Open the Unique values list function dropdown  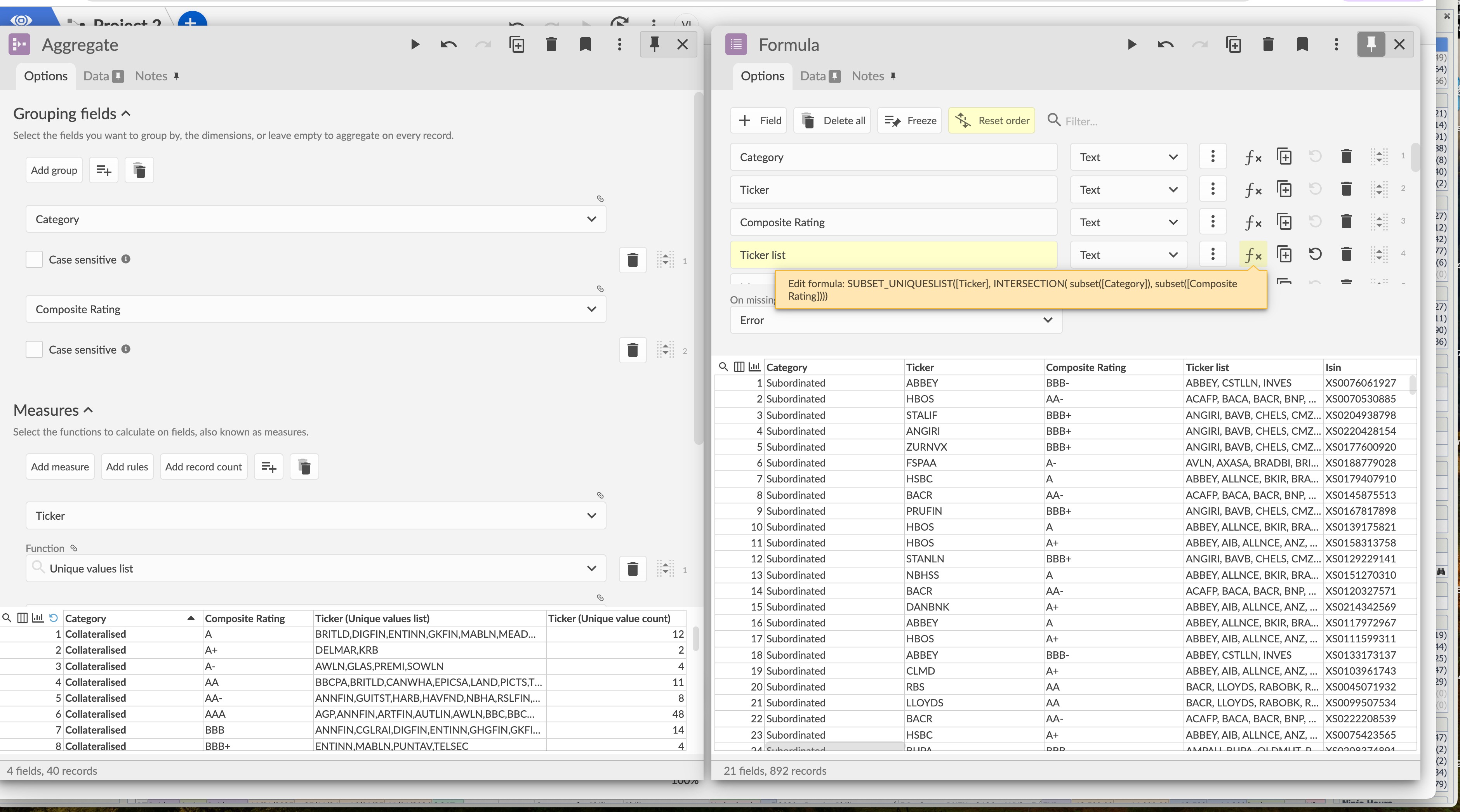click(x=316, y=568)
